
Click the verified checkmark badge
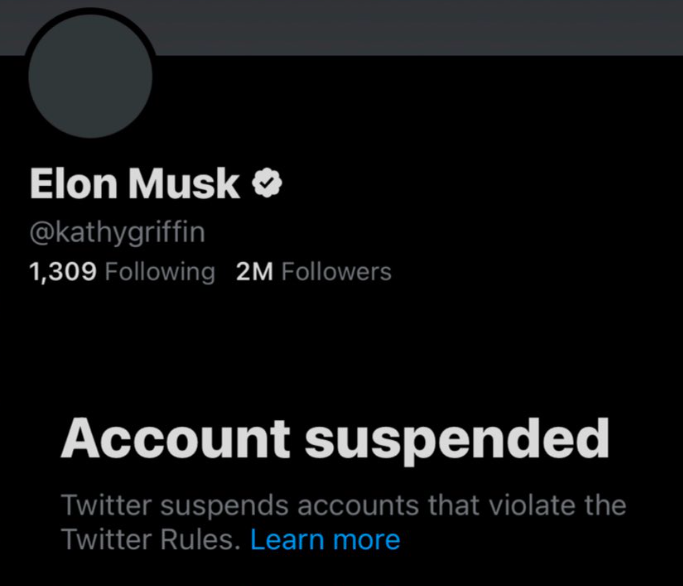268,183
